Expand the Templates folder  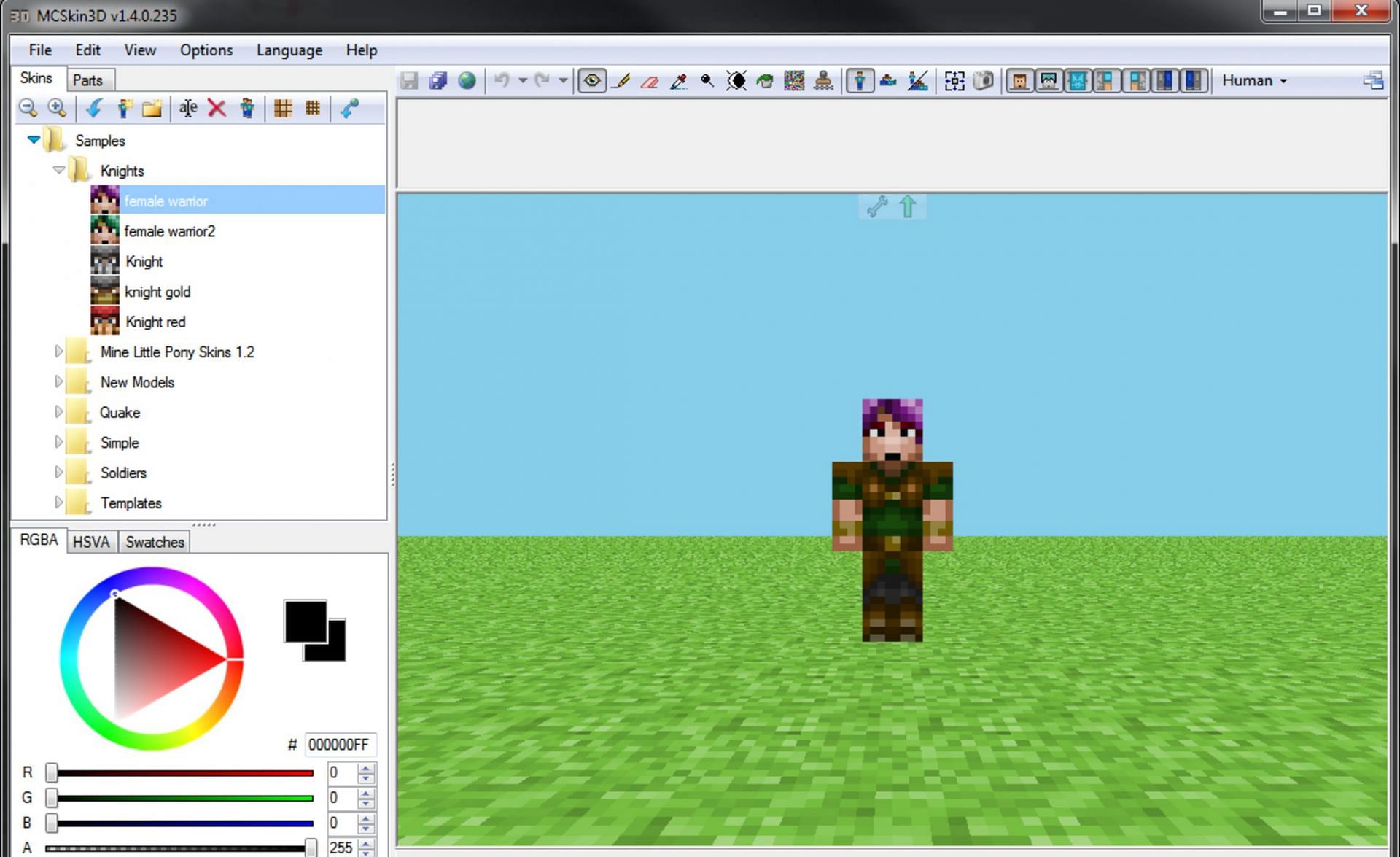tap(57, 503)
